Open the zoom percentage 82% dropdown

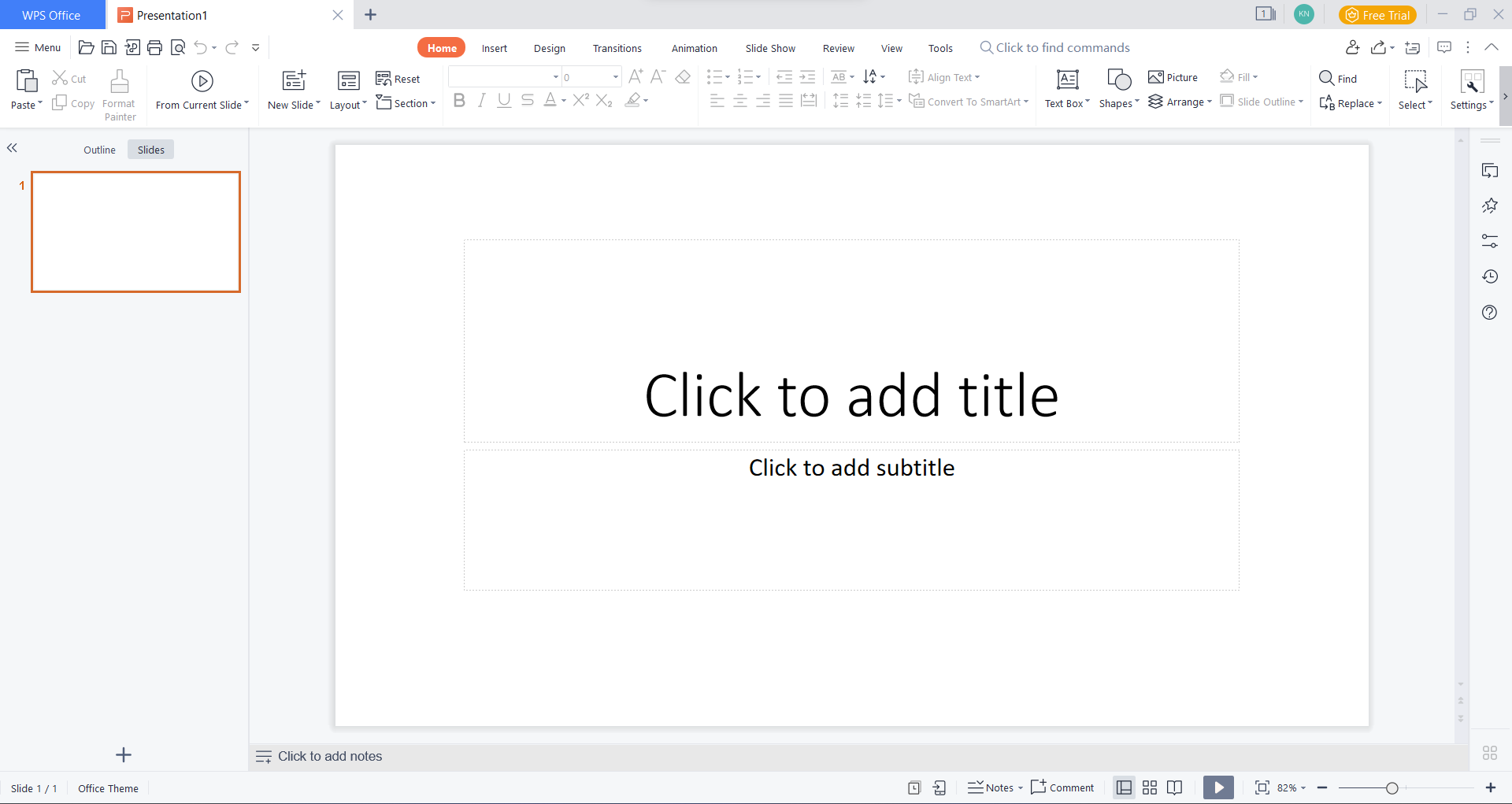[x=1291, y=787]
